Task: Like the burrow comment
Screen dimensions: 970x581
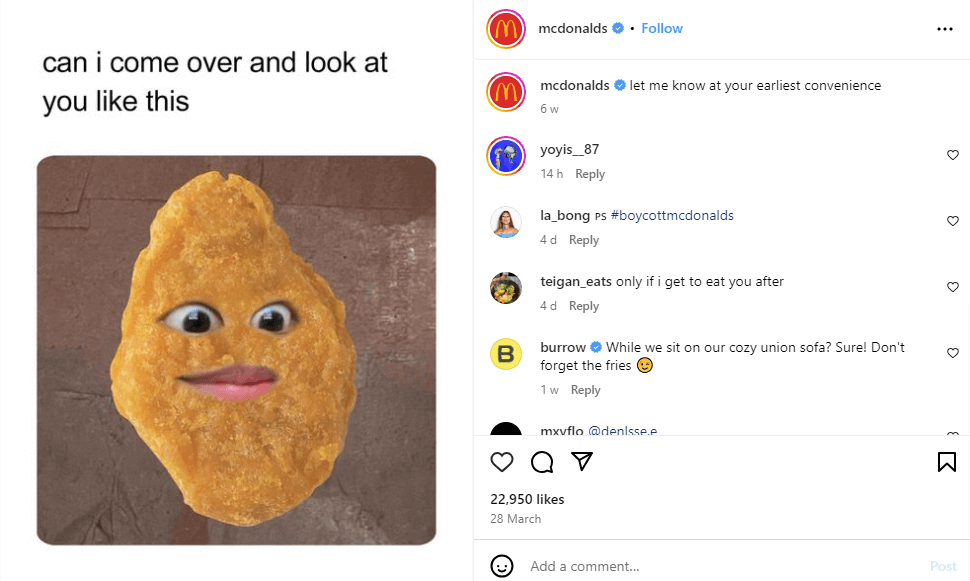Action: click(x=952, y=353)
